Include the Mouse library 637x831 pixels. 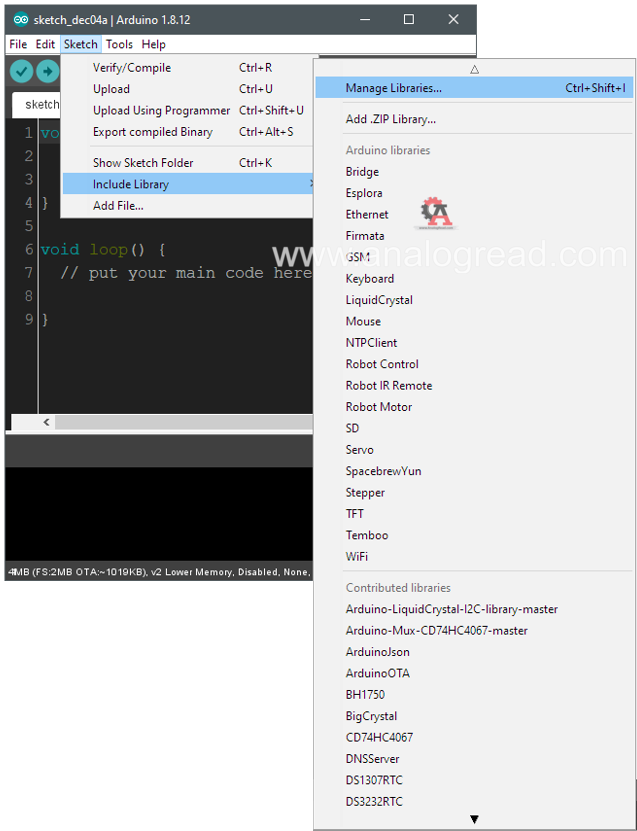click(x=474, y=321)
